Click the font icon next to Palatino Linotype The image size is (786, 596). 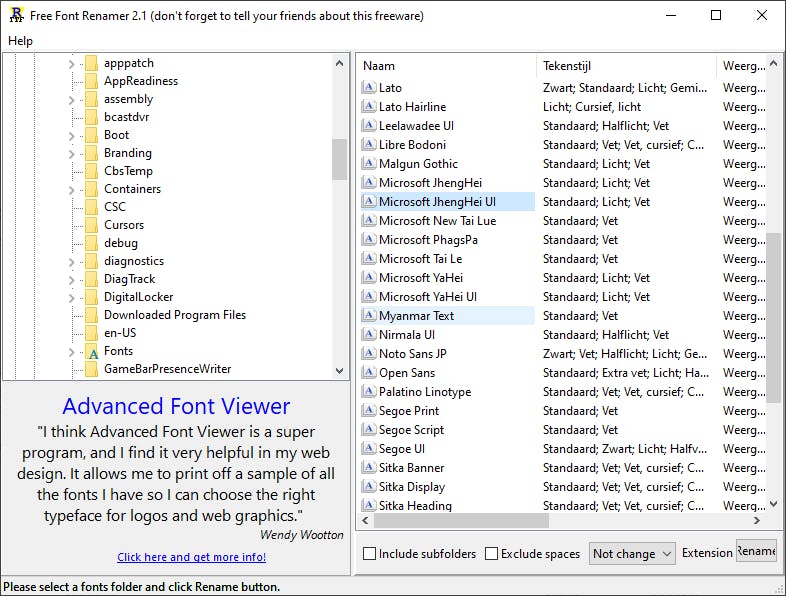pos(368,392)
